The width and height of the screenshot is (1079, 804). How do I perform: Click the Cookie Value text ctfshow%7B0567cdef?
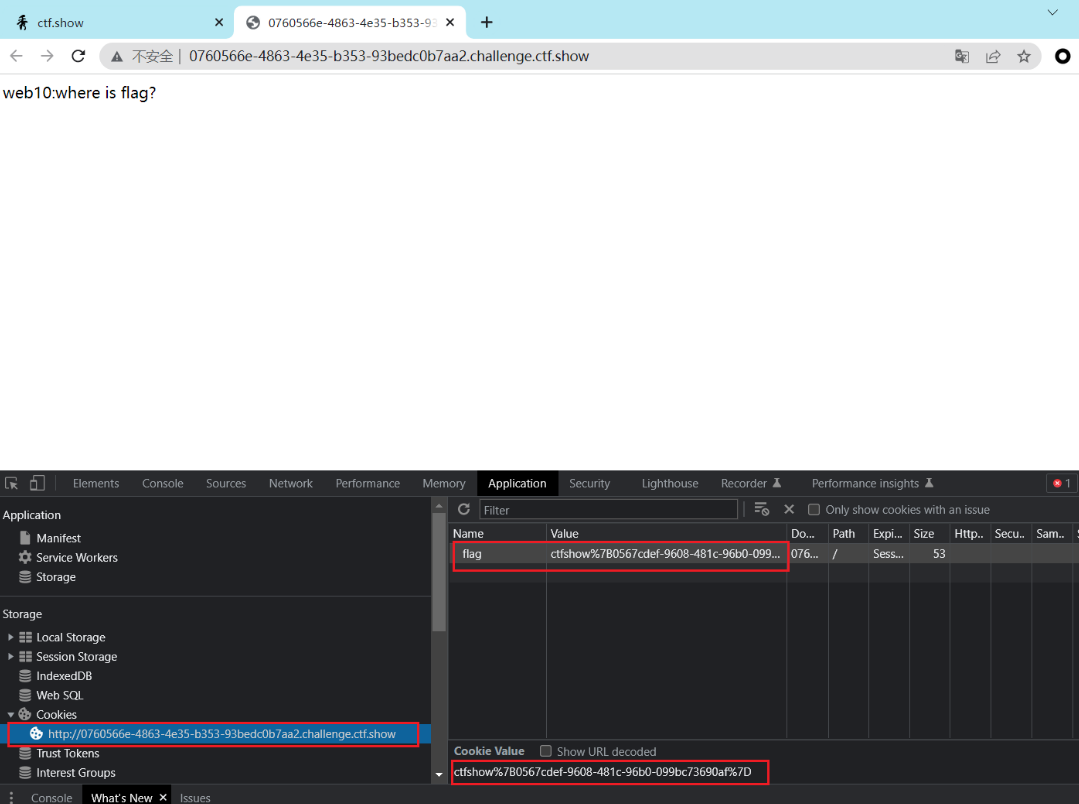point(602,772)
